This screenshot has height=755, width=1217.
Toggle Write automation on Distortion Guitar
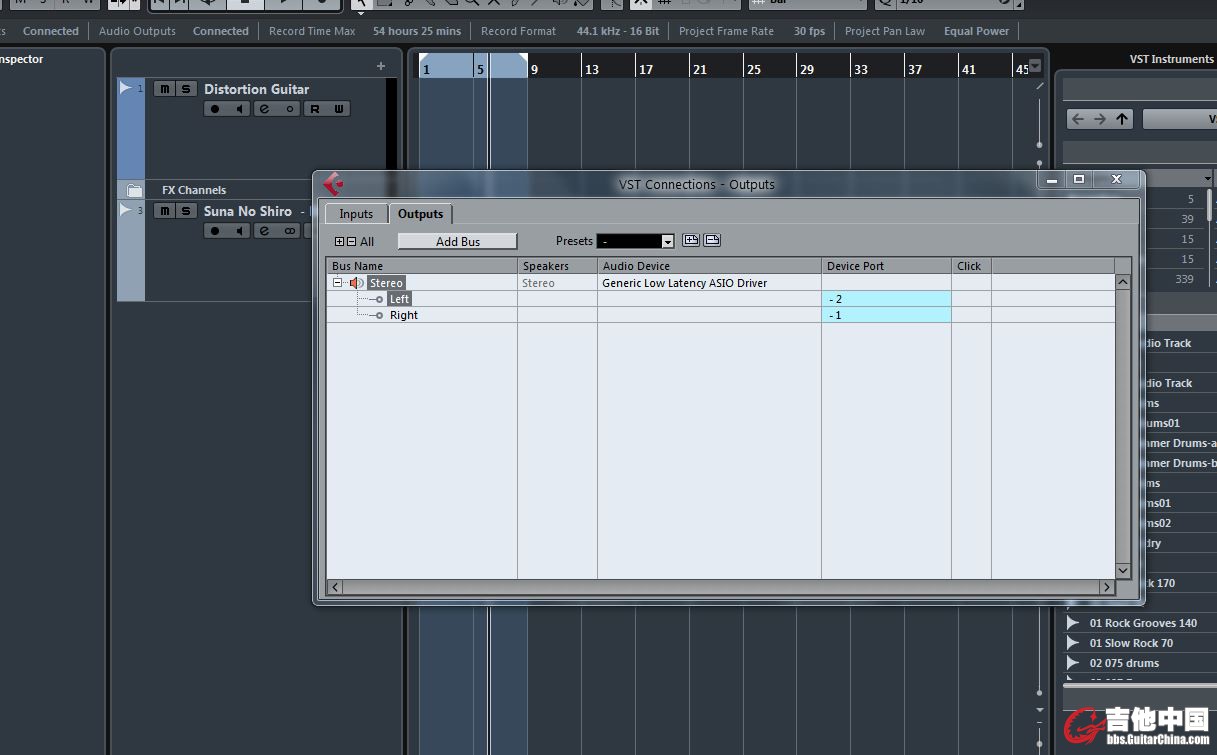[339, 109]
